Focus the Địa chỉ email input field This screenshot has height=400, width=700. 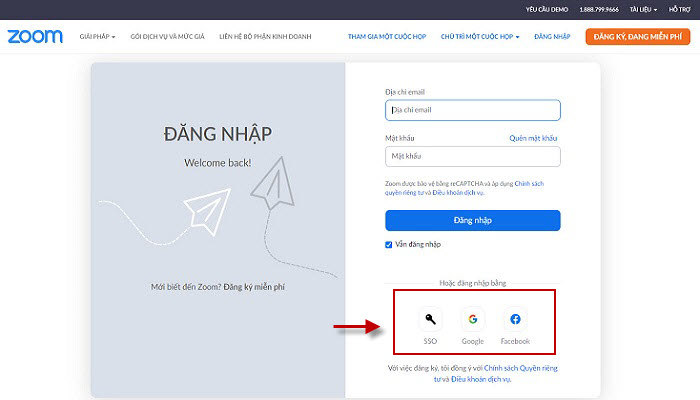pyautogui.click(x=473, y=110)
